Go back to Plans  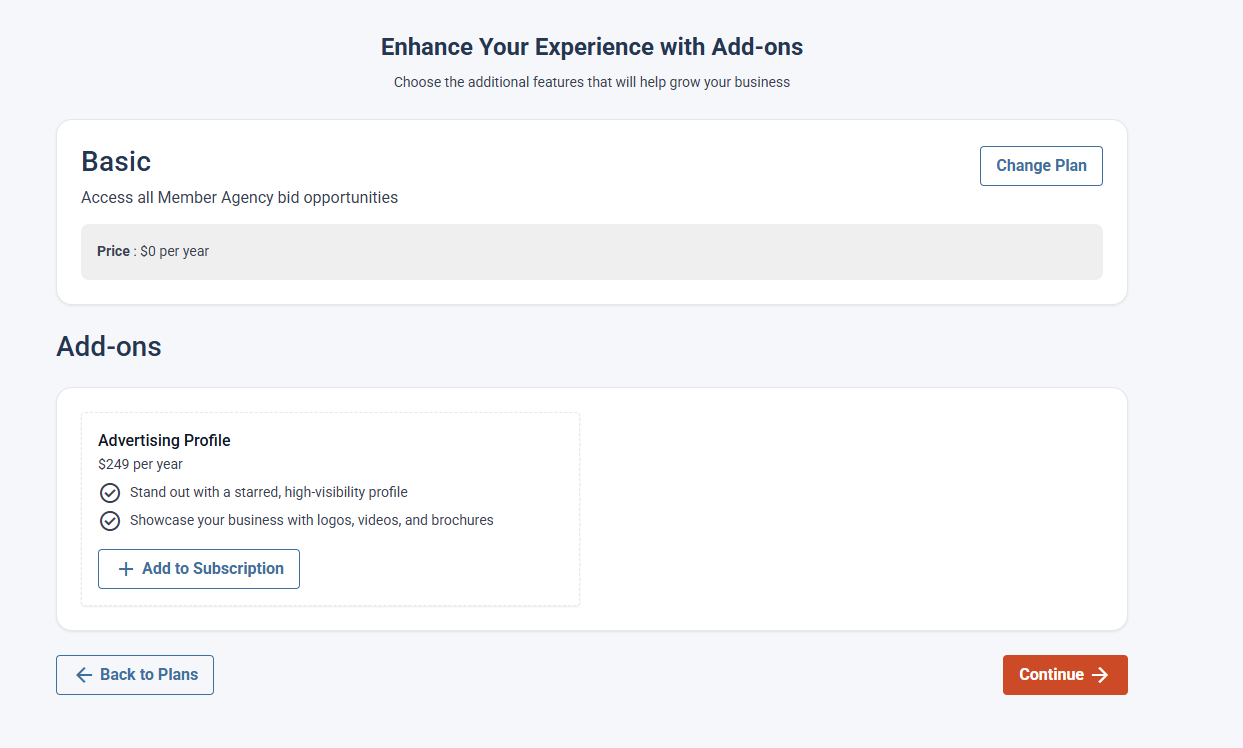(x=135, y=675)
